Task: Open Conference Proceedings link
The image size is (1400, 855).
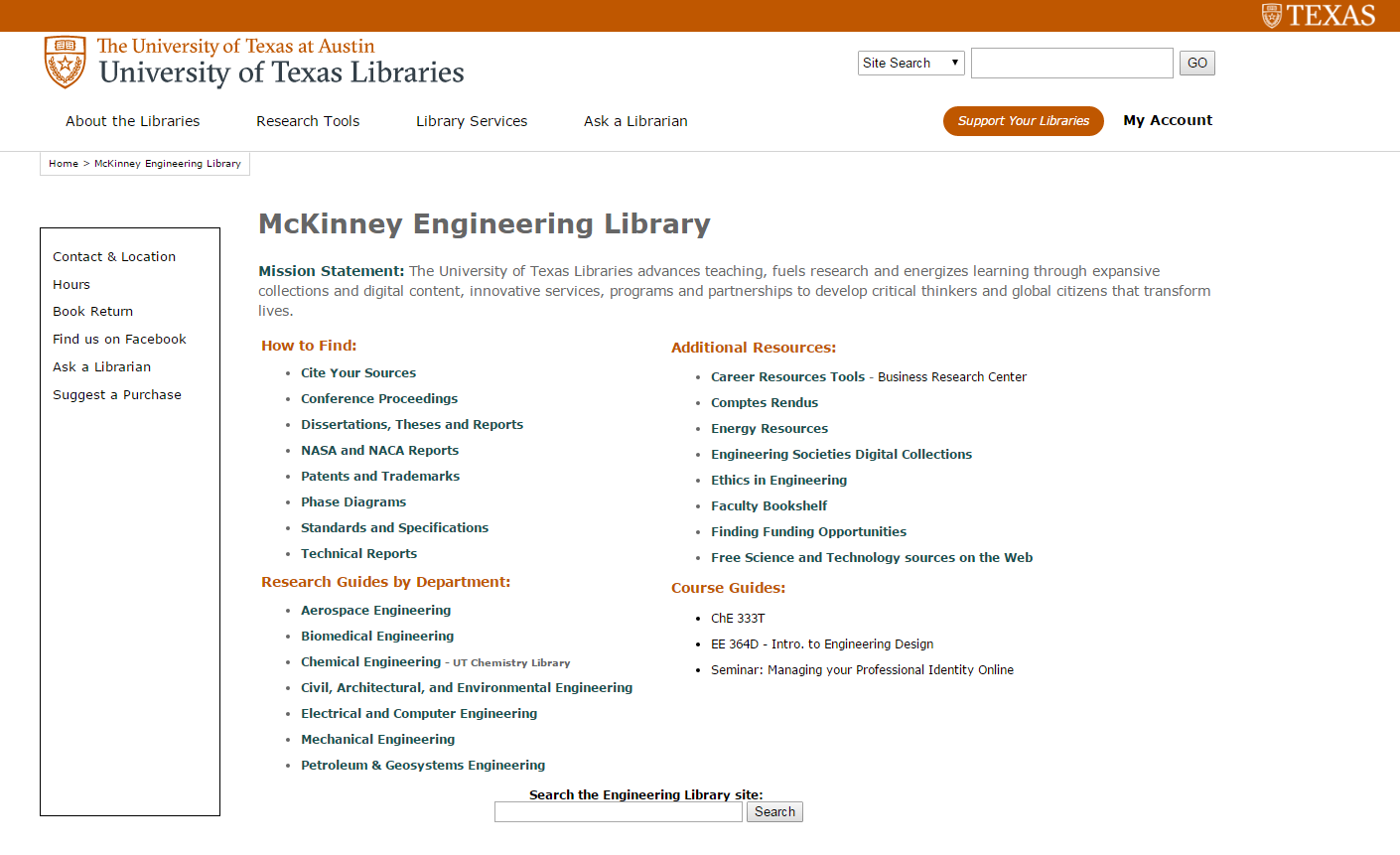Action: [x=379, y=398]
